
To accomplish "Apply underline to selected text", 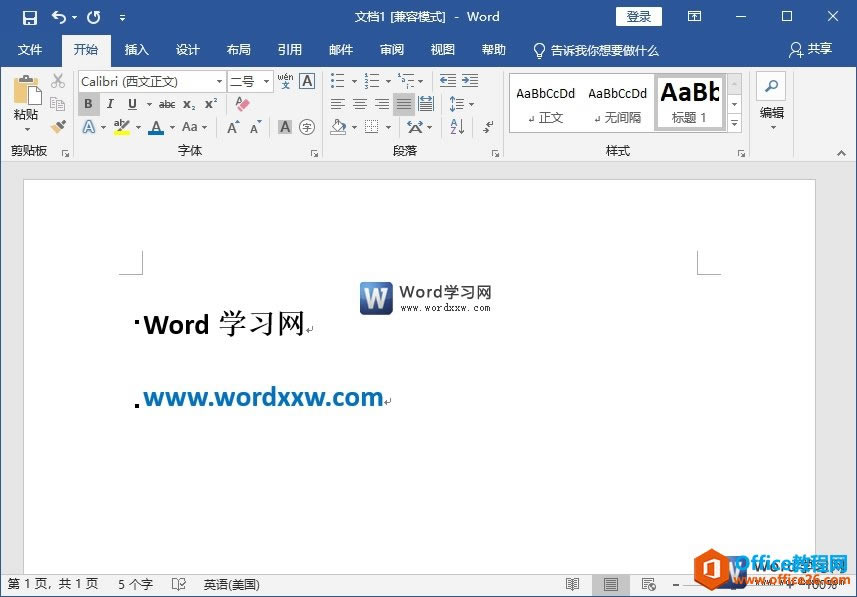I will point(131,104).
